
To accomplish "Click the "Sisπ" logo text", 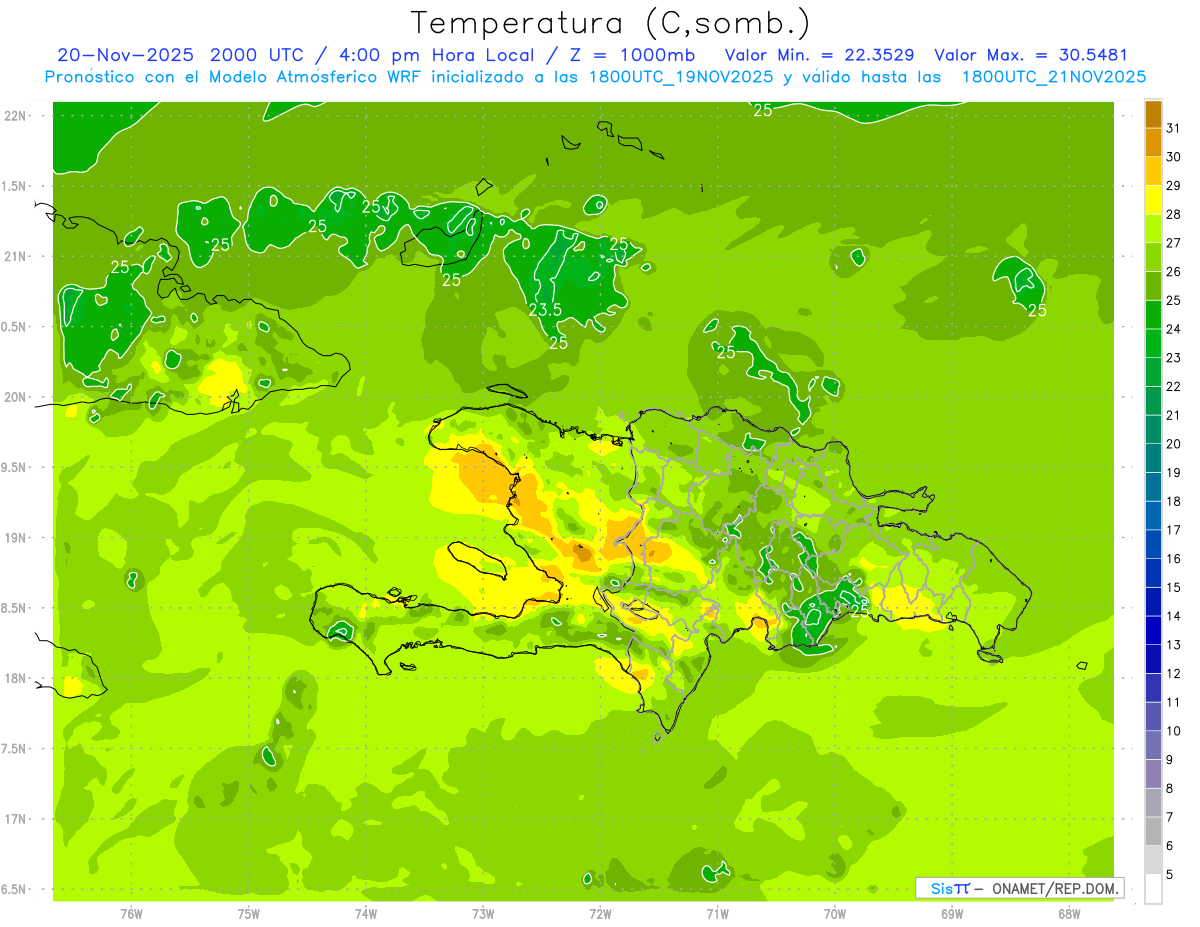I will click(x=950, y=888).
